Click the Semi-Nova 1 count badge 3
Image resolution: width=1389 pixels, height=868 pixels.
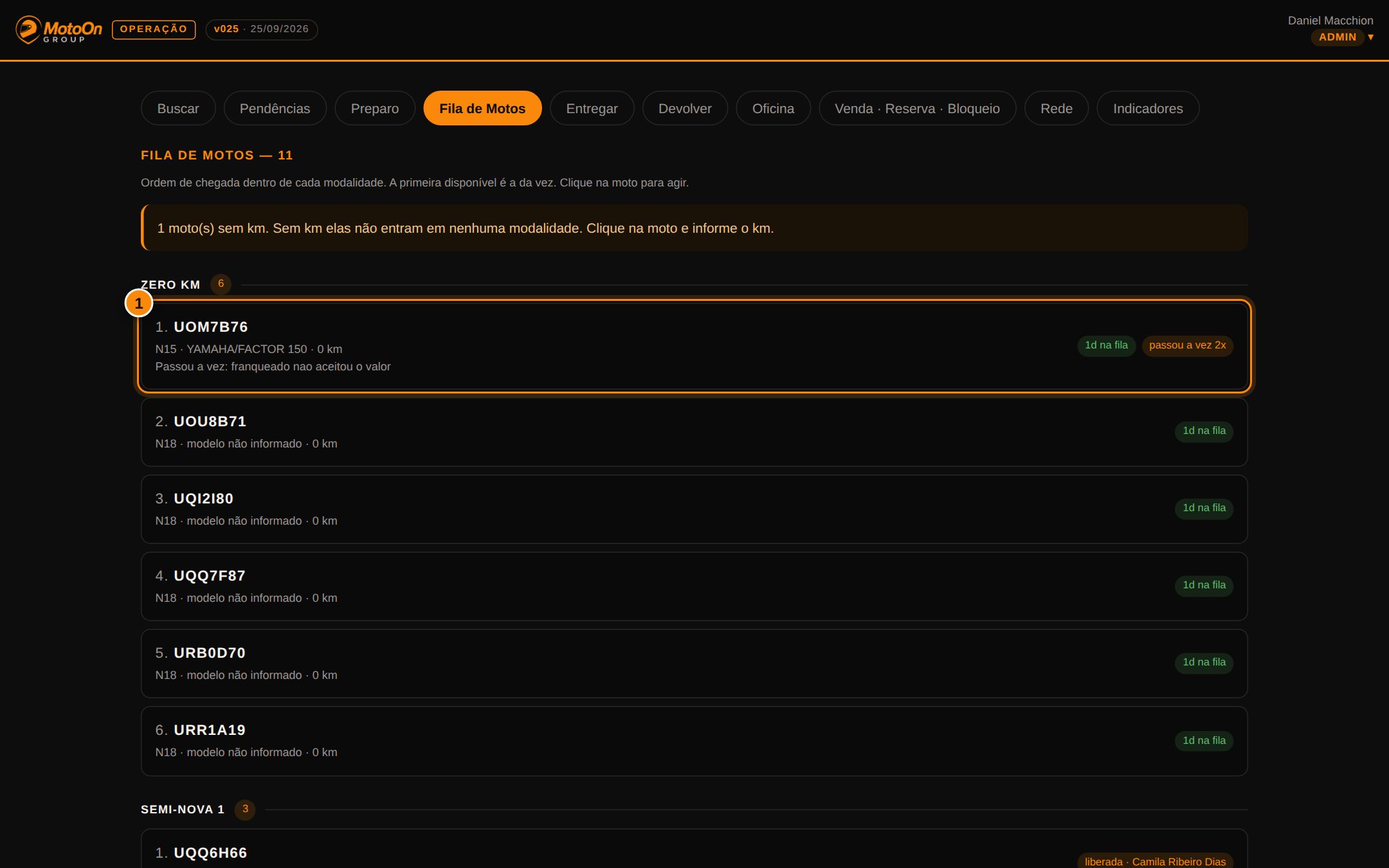(x=245, y=809)
